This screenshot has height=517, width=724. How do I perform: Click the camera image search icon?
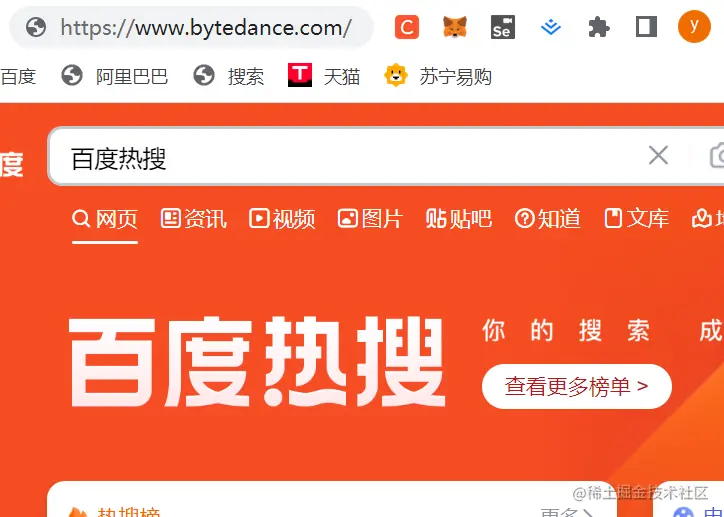point(717,156)
